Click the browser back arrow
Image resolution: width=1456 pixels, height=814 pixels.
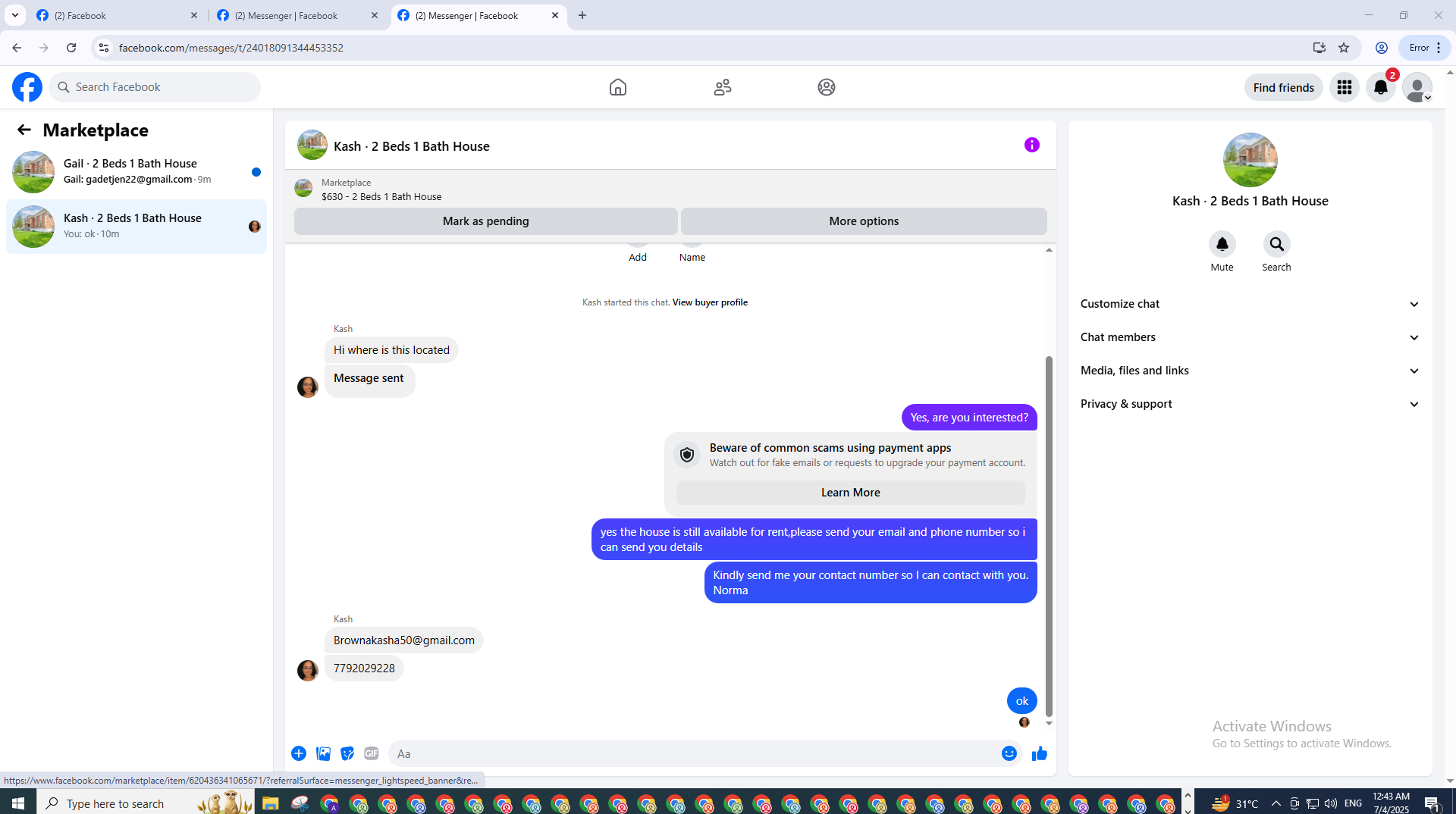point(17,48)
